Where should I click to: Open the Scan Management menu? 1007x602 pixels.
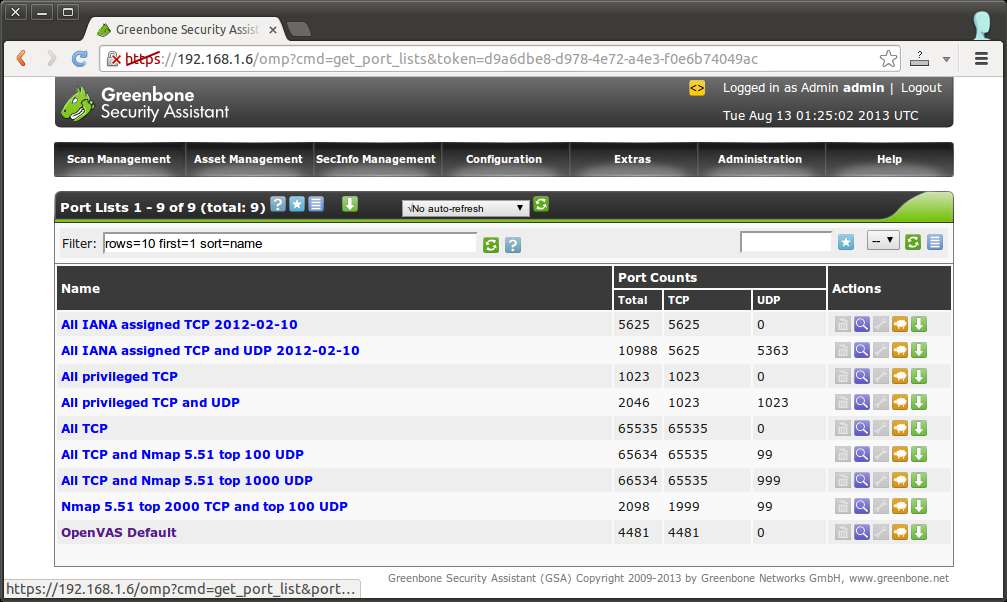pos(119,159)
